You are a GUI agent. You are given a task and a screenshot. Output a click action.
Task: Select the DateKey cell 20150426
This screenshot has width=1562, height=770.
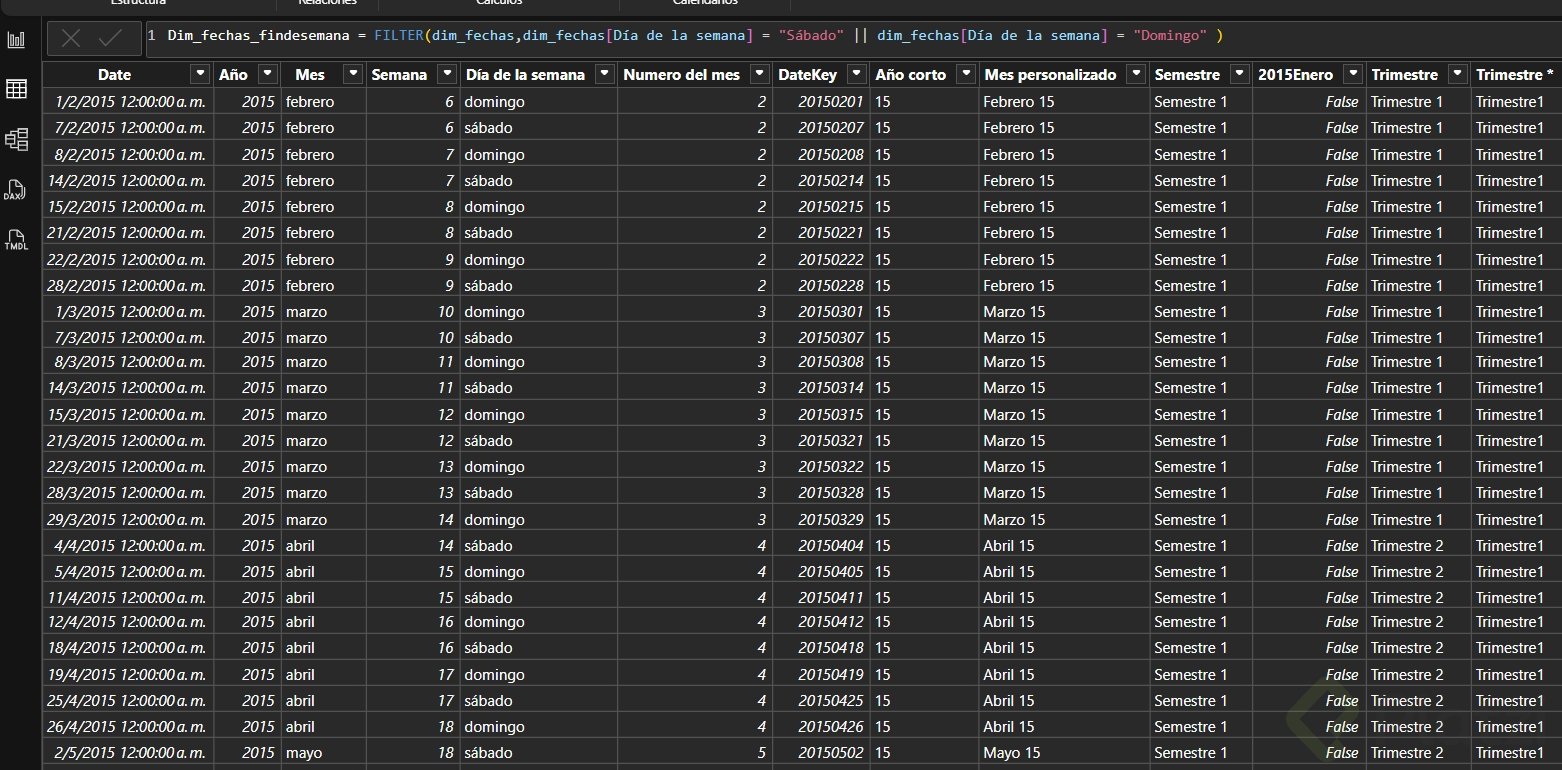coord(821,726)
